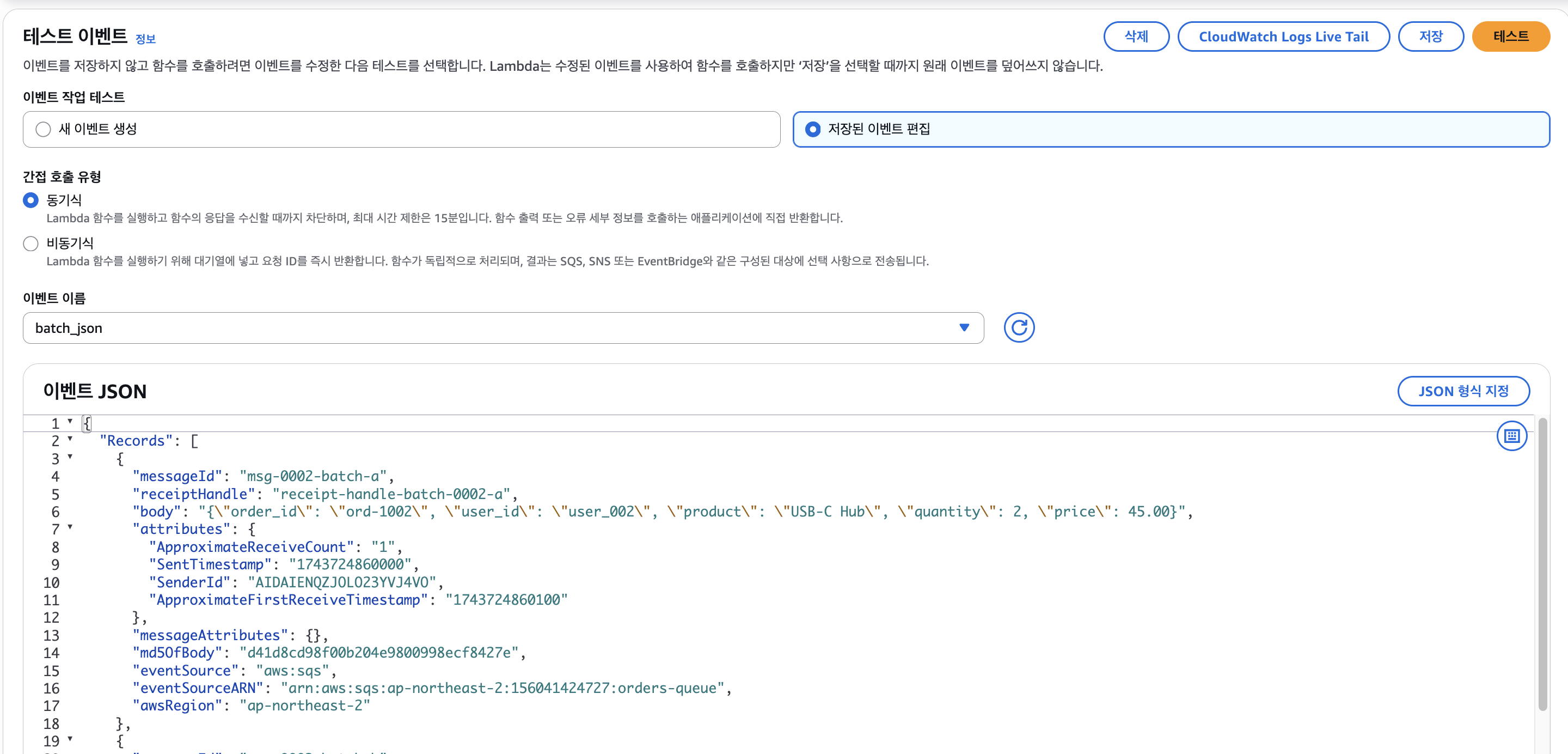
Task: Click the JSON editor vertical scrollbar
Action: tap(1542, 563)
